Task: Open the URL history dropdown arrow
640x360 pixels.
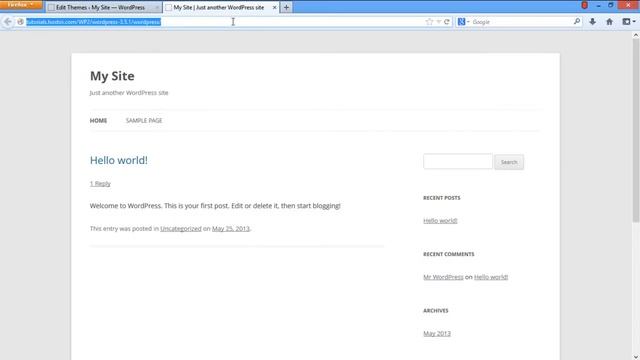Action: 438,22
